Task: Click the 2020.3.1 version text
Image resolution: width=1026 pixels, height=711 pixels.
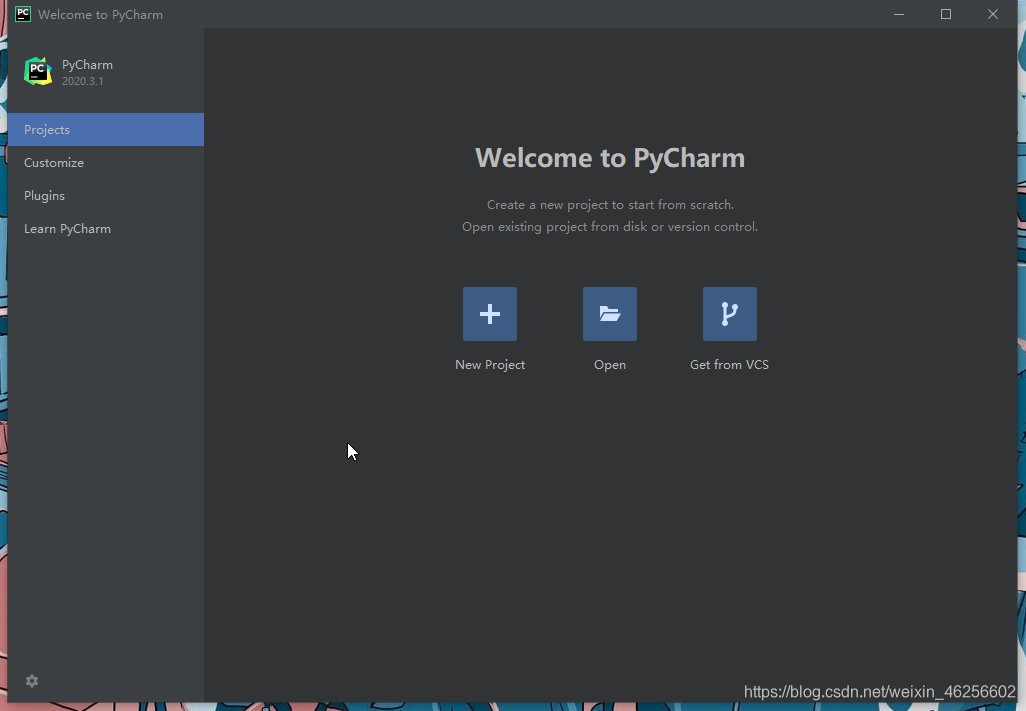Action: [x=82, y=81]
